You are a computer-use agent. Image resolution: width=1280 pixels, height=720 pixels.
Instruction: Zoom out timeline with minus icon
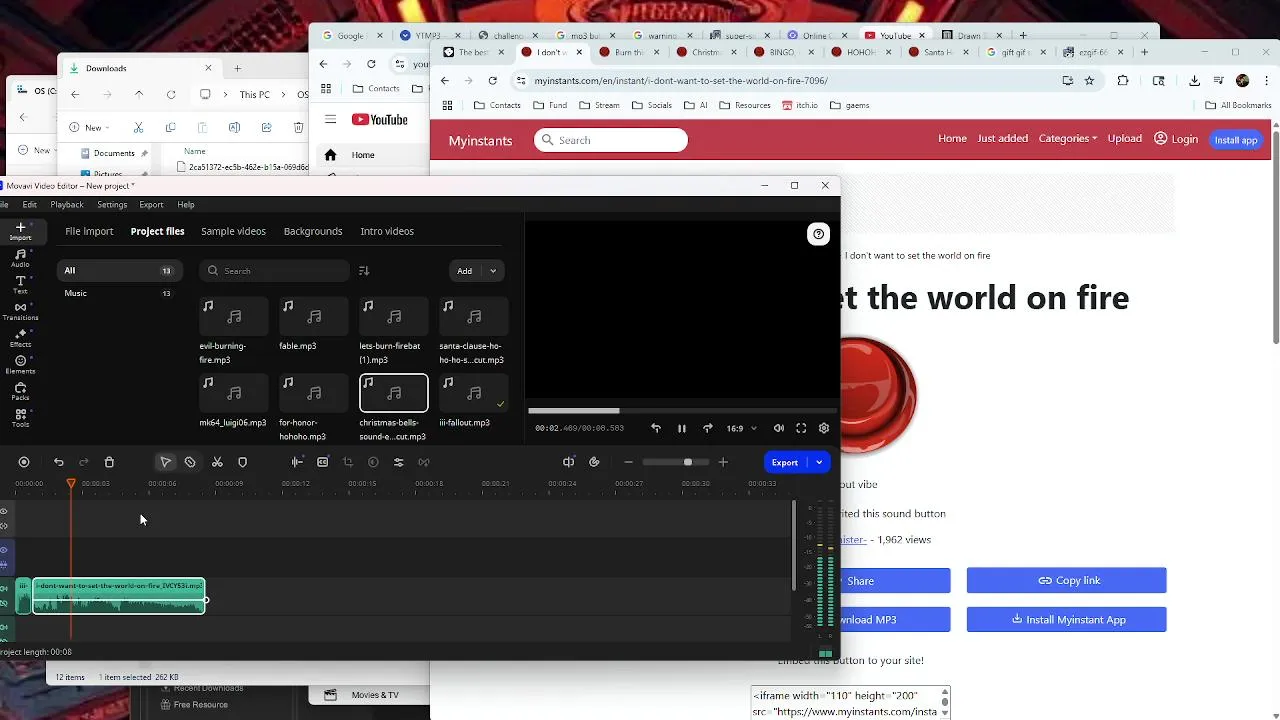628,462
